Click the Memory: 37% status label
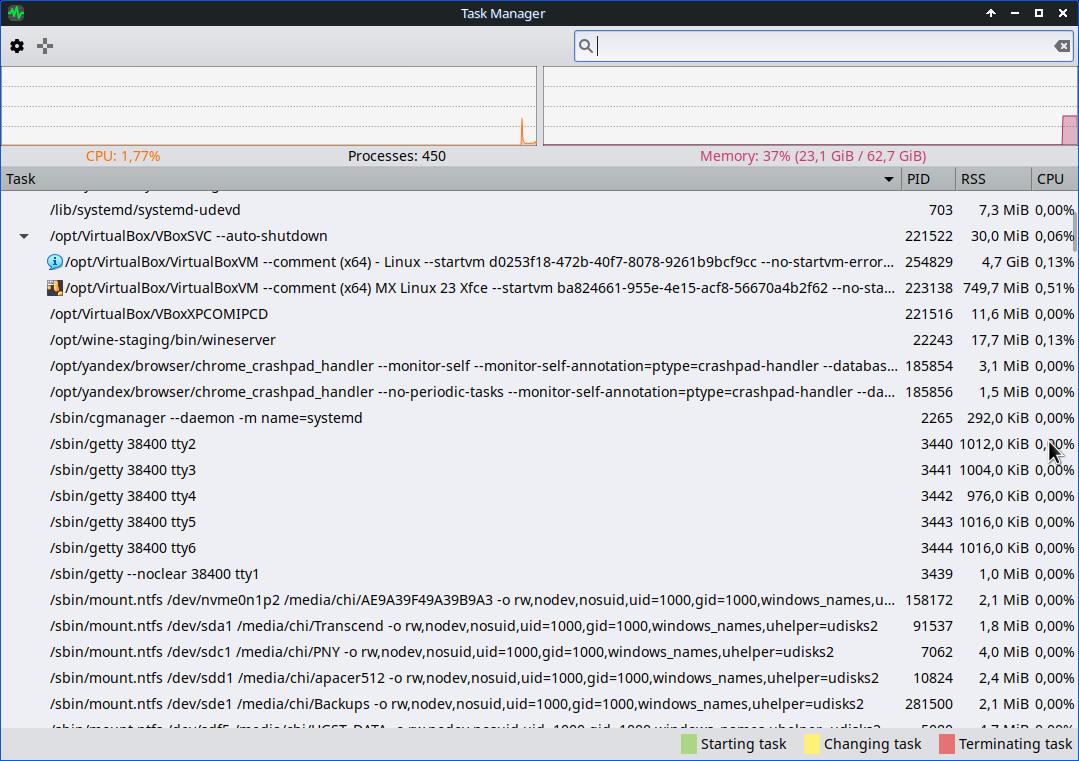Image resolution: width=1079 pixels, height=761 pixels. click(x=813, y=156)
